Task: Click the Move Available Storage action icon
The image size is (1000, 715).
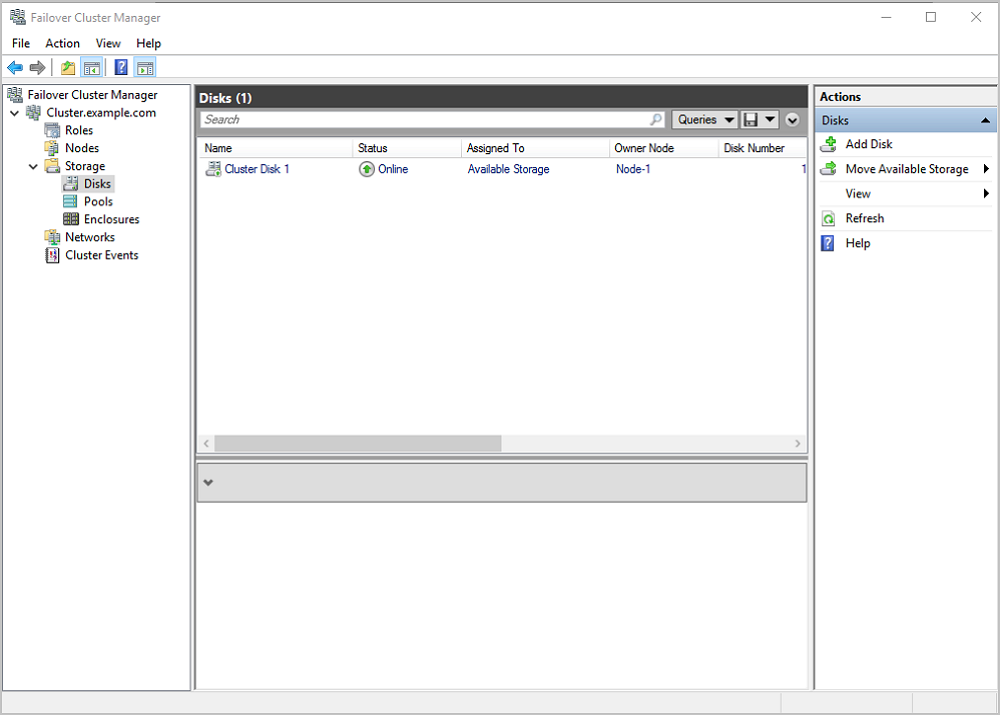Action: (x=828, y=169)
